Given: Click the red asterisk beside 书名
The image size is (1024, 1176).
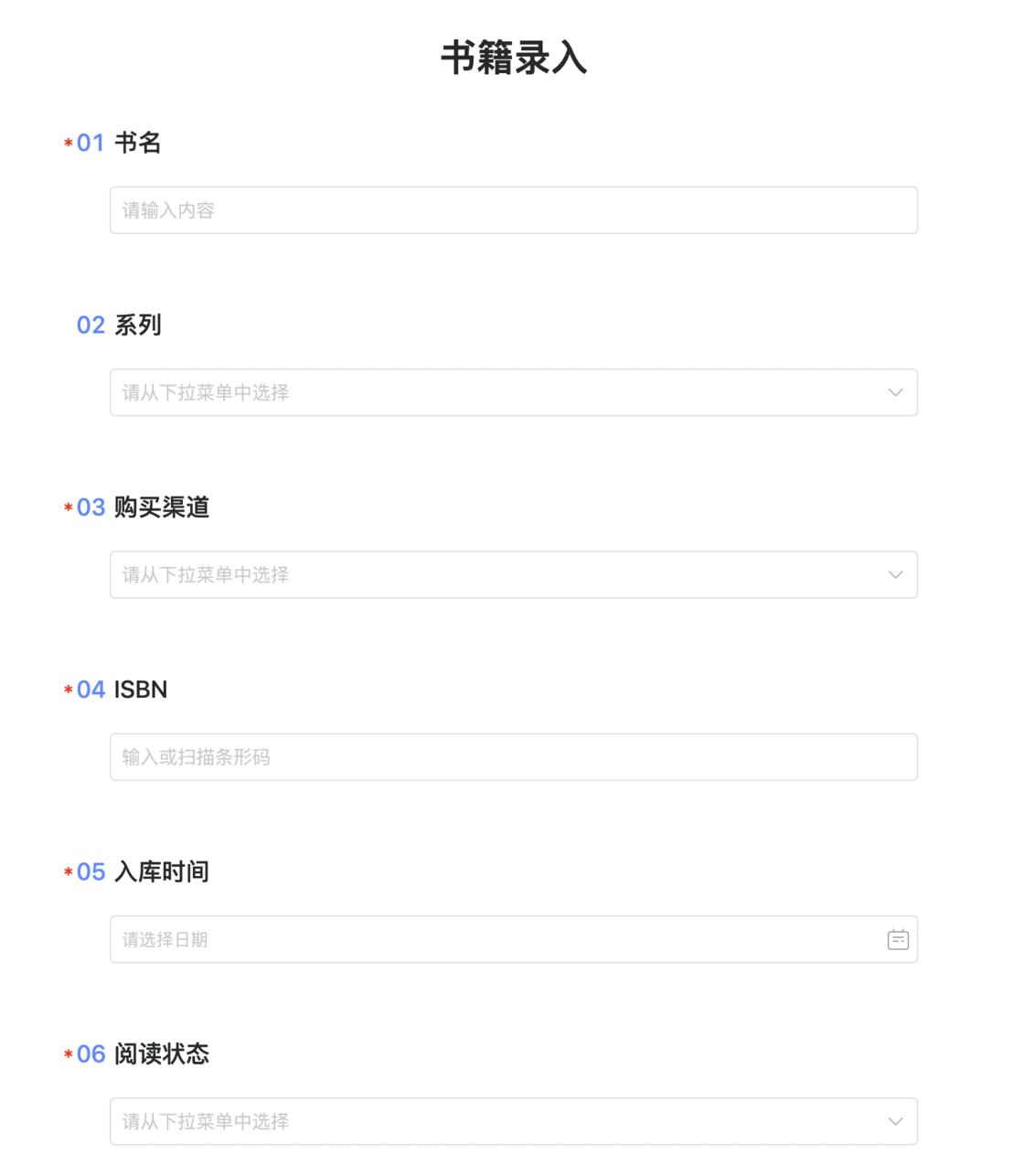Looking at the screenshot, I should 69,143.
